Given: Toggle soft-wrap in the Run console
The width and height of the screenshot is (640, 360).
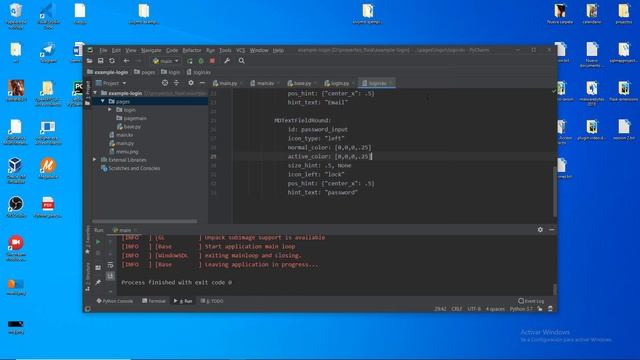Looking at the screenshot, I should (x=110, y=265).
